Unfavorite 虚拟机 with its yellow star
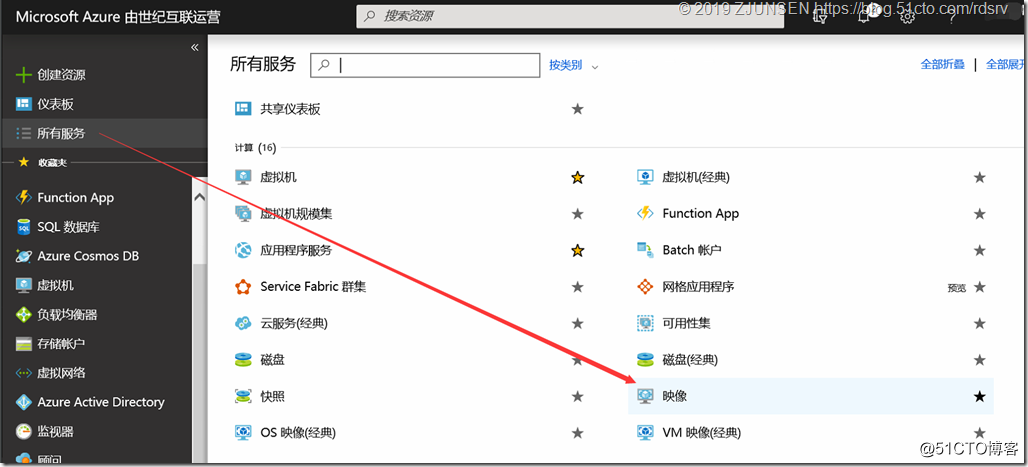Viewport: 1028px width, 467px height. [578, 177]
